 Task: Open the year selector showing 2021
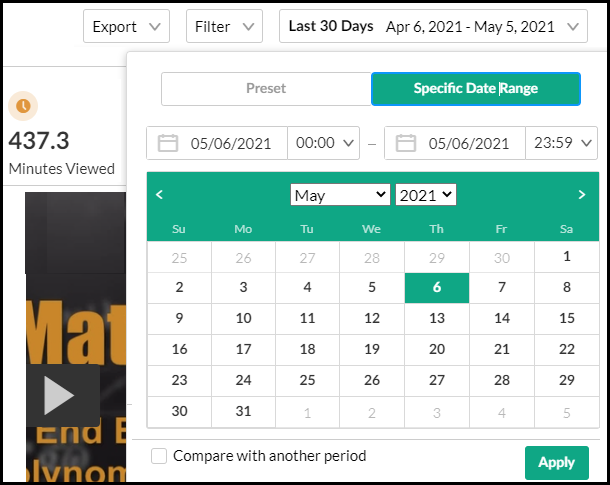pyautogui.click(x=426, y=195)
